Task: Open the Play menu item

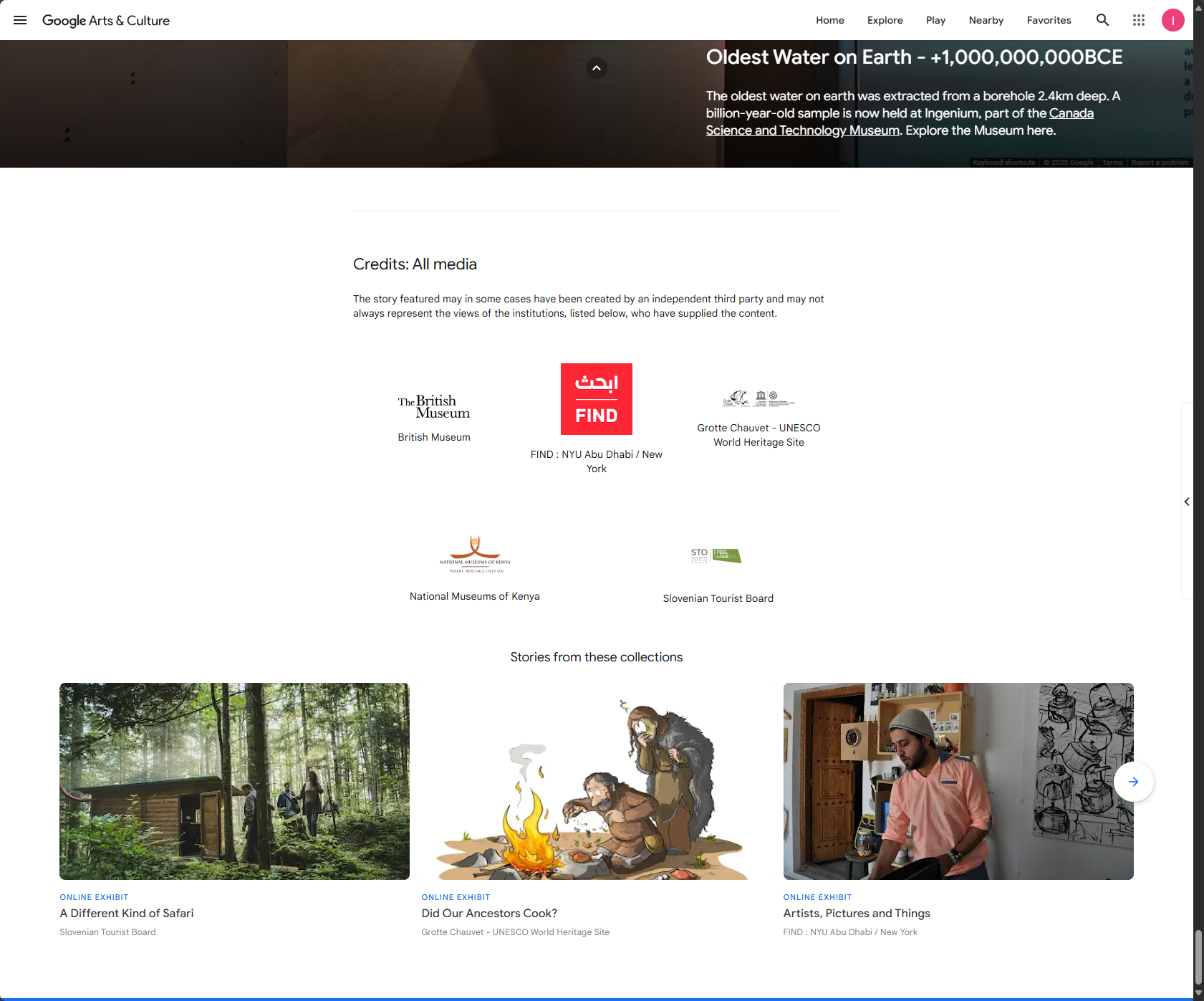Action: (935, 20)
